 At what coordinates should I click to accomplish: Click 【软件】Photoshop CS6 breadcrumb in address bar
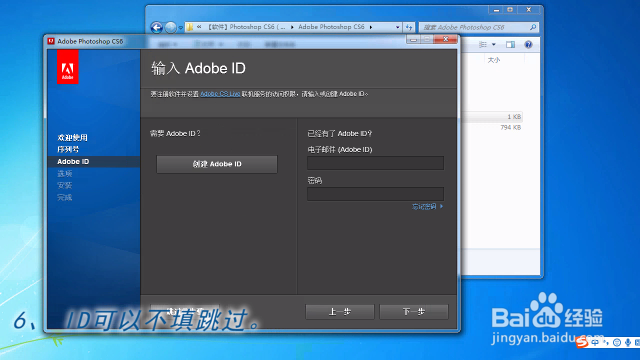pyautogui.click(x=246, y=27)
